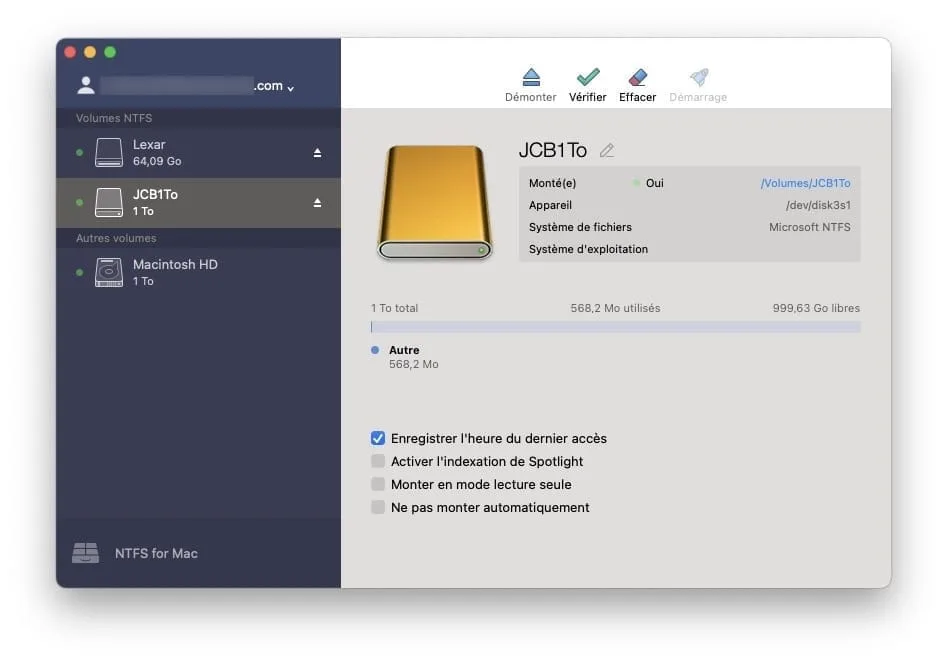Uncheck Enregistrer l'heure du dernier accès
The height and width of the screenshot is (662, 947).
click(x=378, y=438)
